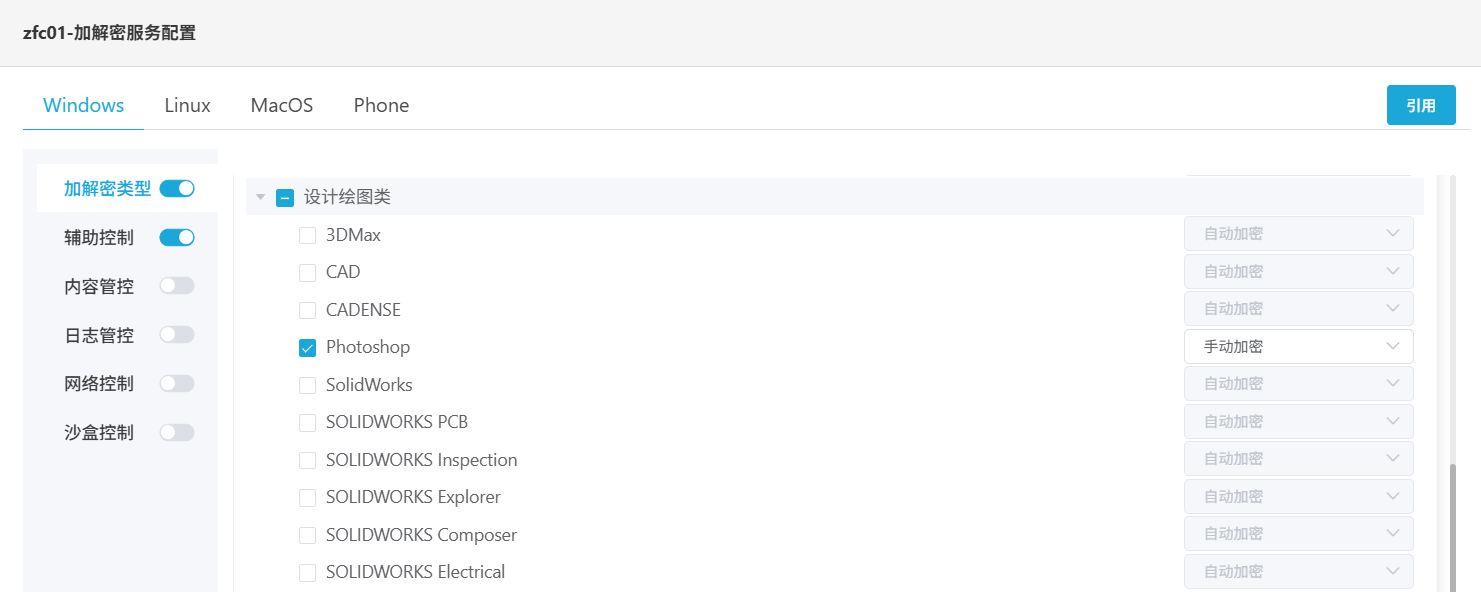Select the Phone tab
Viewport: 1481px width, 592px height.
point(381,105)
